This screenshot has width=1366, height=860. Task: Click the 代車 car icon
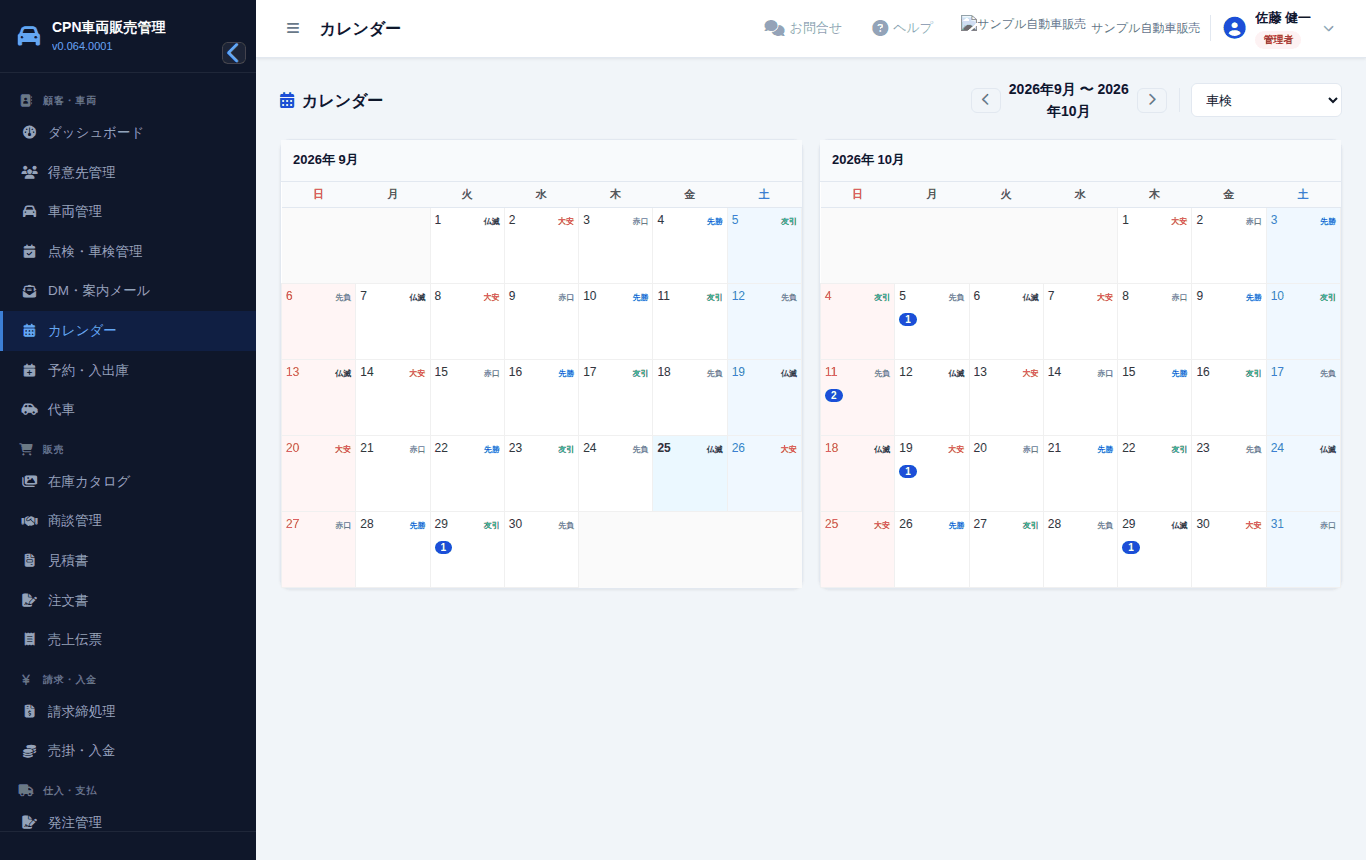(29, 409)
